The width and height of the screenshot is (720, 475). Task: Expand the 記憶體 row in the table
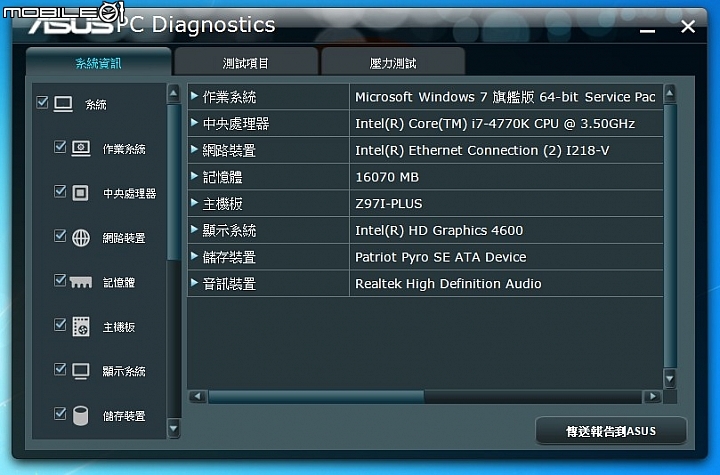click(194, 176)
